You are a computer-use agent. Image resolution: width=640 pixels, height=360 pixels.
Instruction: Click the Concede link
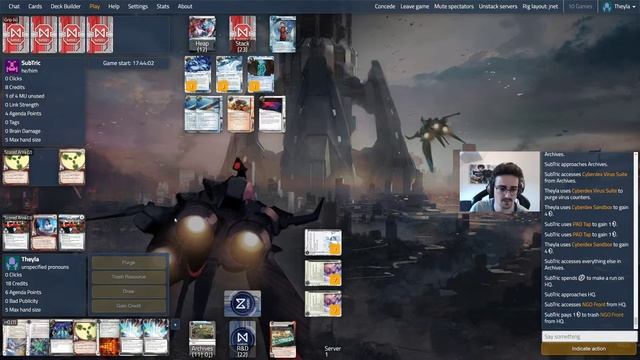pos(385,7)
